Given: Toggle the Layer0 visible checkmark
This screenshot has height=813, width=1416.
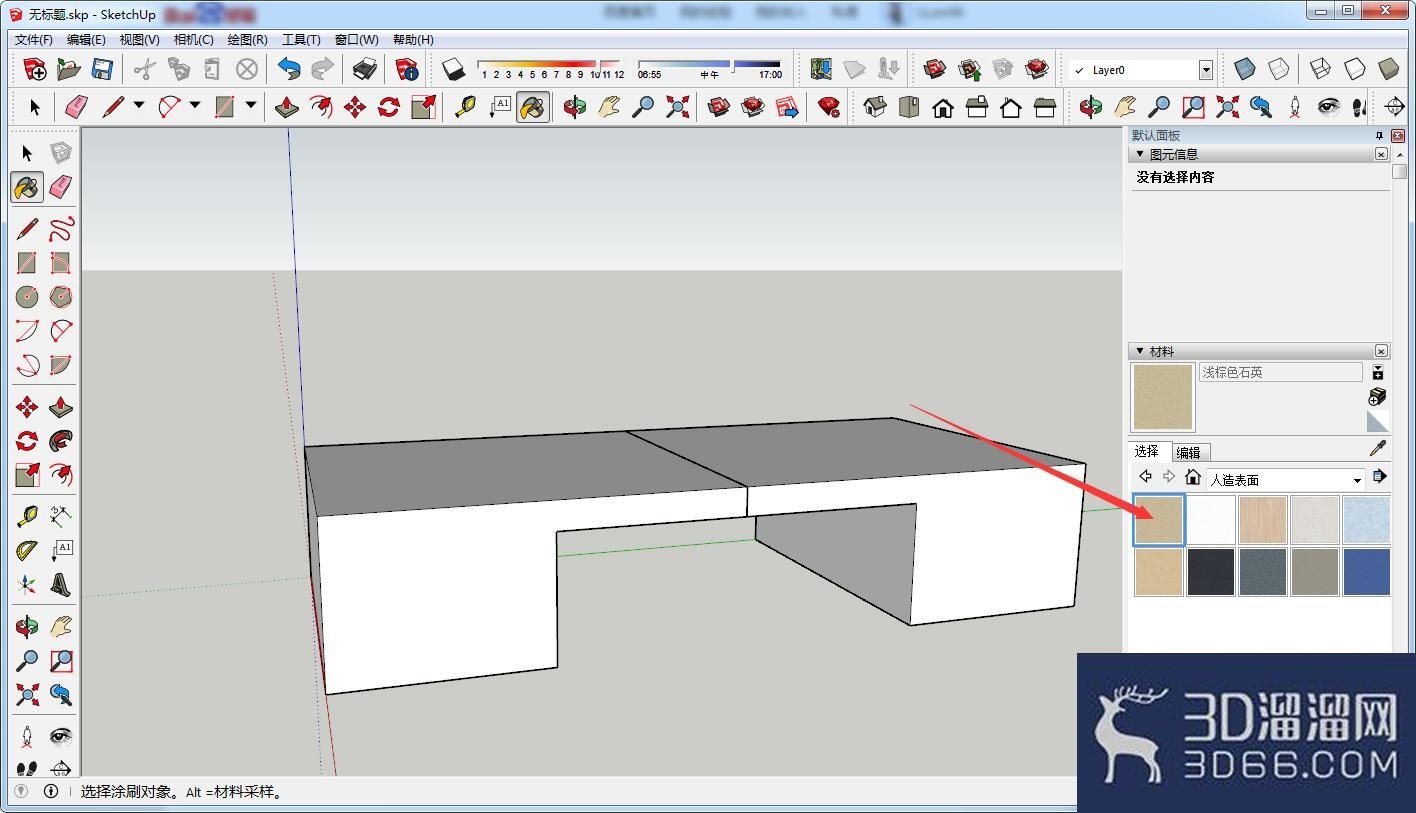Looking at the screenshot, I should [x=1079, y=70].
